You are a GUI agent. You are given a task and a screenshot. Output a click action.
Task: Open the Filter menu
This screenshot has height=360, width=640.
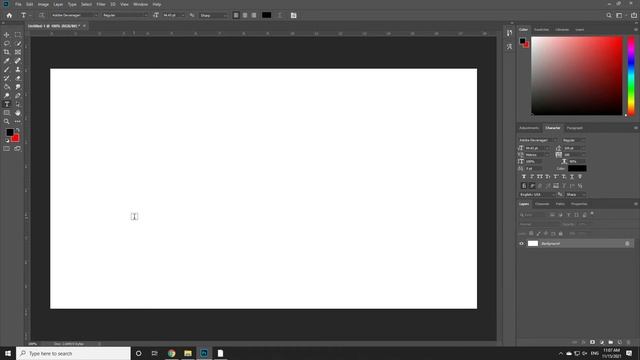click(x=101, y=4)
